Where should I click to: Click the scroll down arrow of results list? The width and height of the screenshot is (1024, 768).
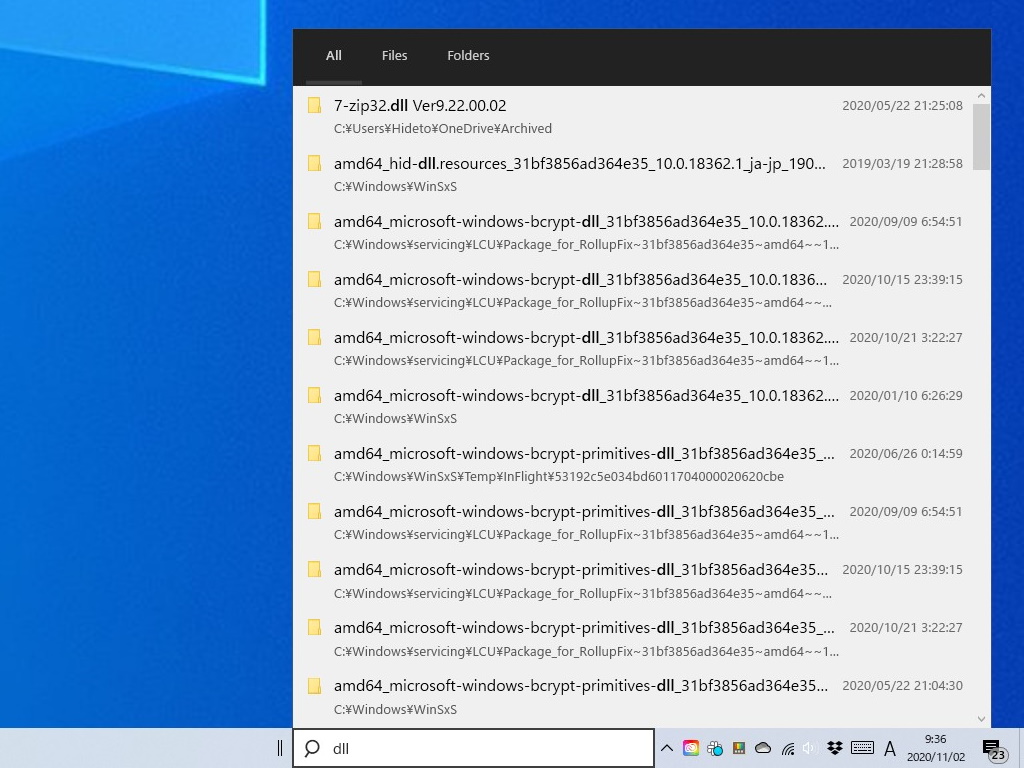pos(981,718)
